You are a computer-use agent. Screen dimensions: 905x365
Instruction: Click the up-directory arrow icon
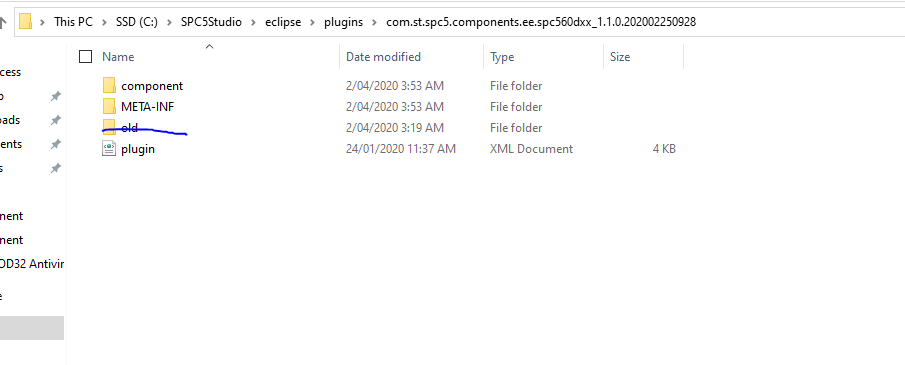tap(3, 23)
